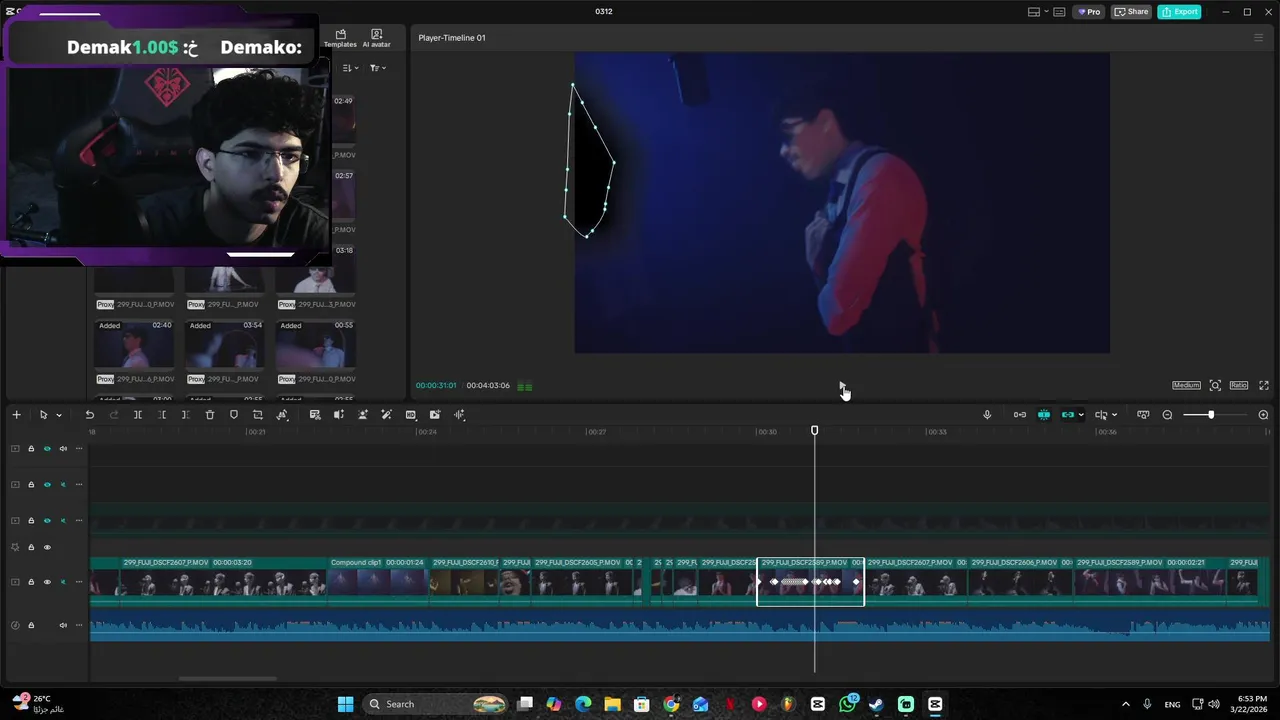This screenshot has height=720, width=1280.
Task: Delete the right side of the clip
Action: coord(186,415)
